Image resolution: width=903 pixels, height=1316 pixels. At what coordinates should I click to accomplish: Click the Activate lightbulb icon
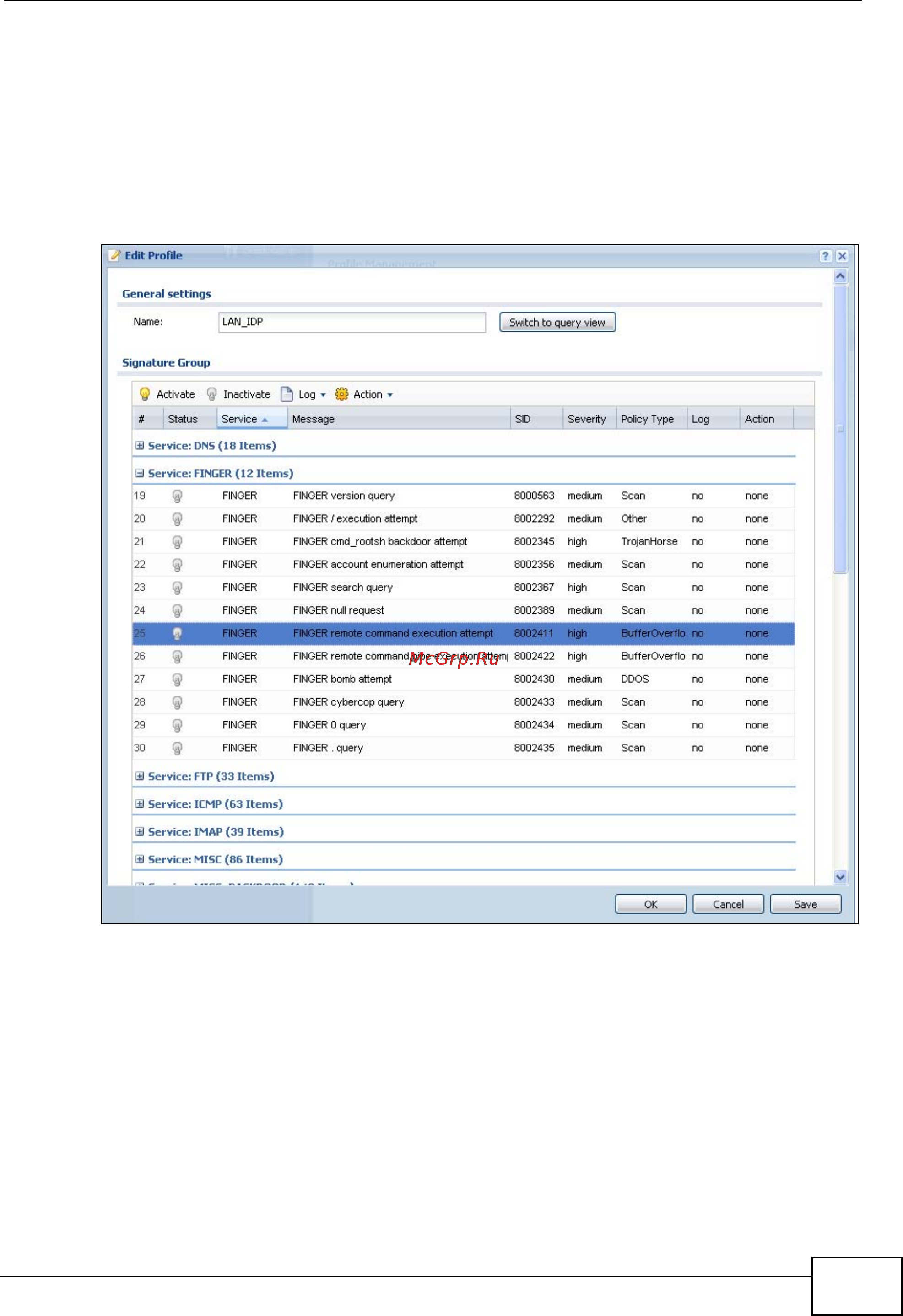pos(145,394)
